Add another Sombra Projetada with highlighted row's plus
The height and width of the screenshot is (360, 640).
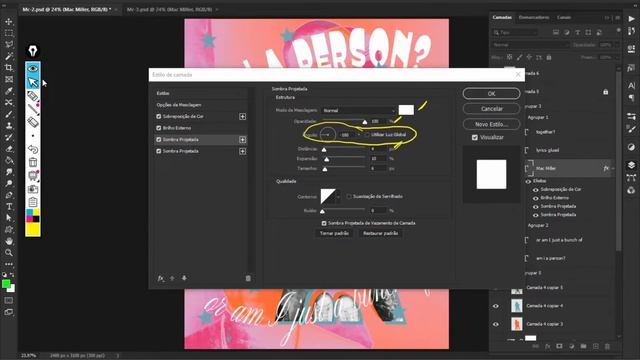click(242, 140)
